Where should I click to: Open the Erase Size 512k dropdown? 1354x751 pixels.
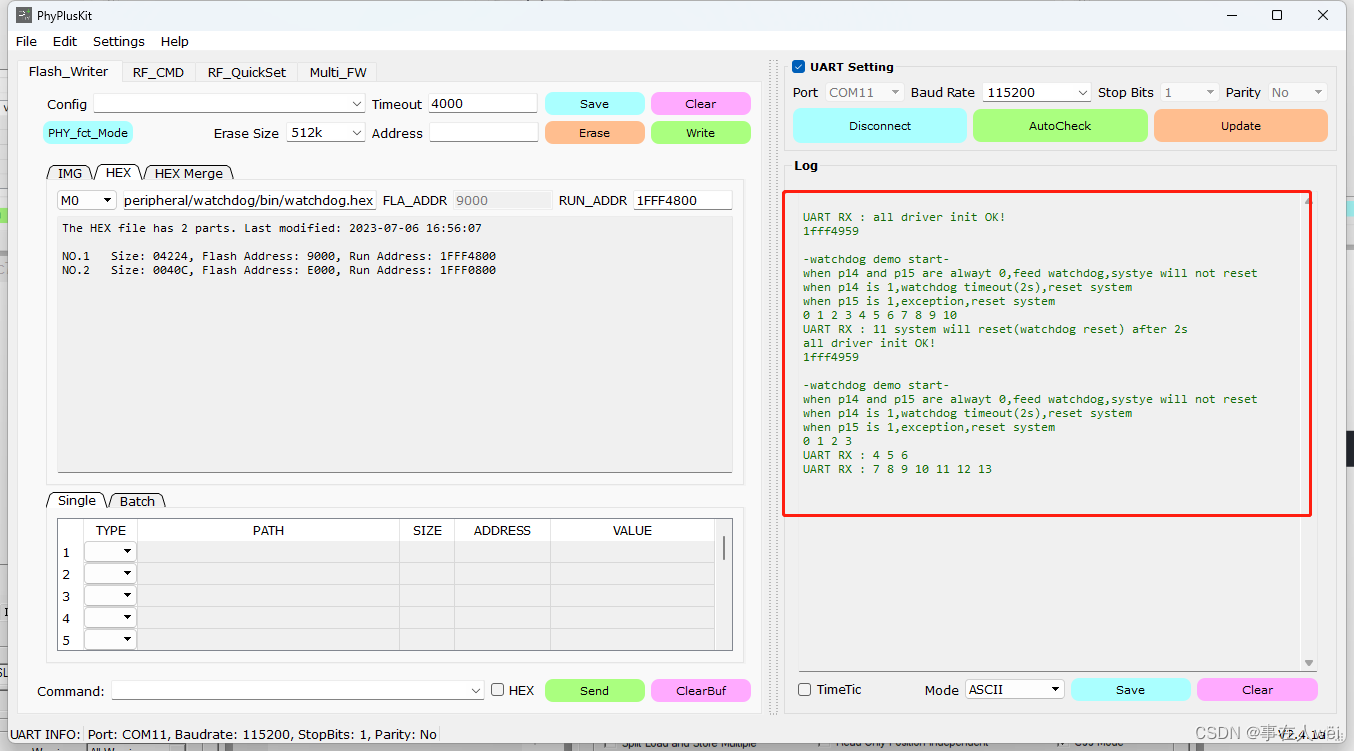click(x=325, y=133)
